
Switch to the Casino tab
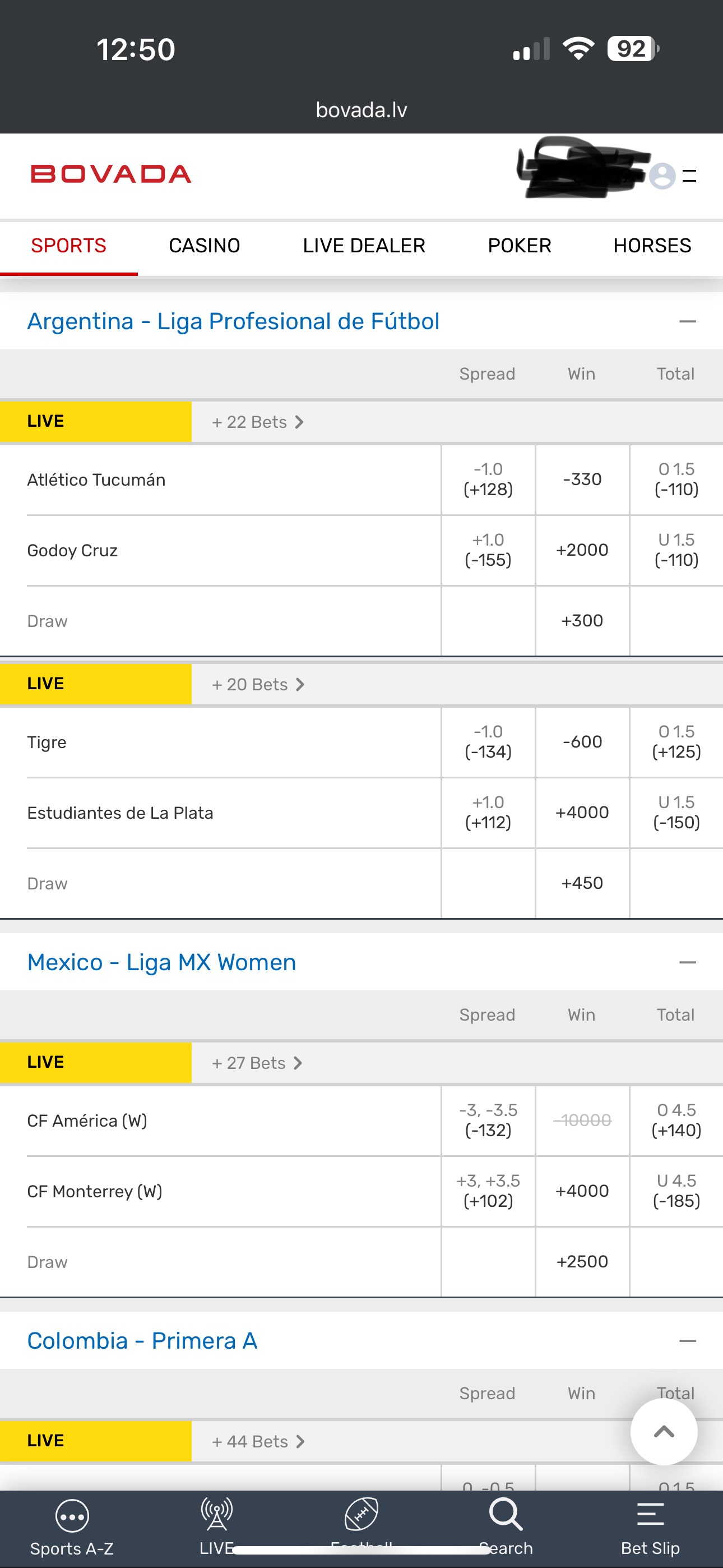click(205, 246)
